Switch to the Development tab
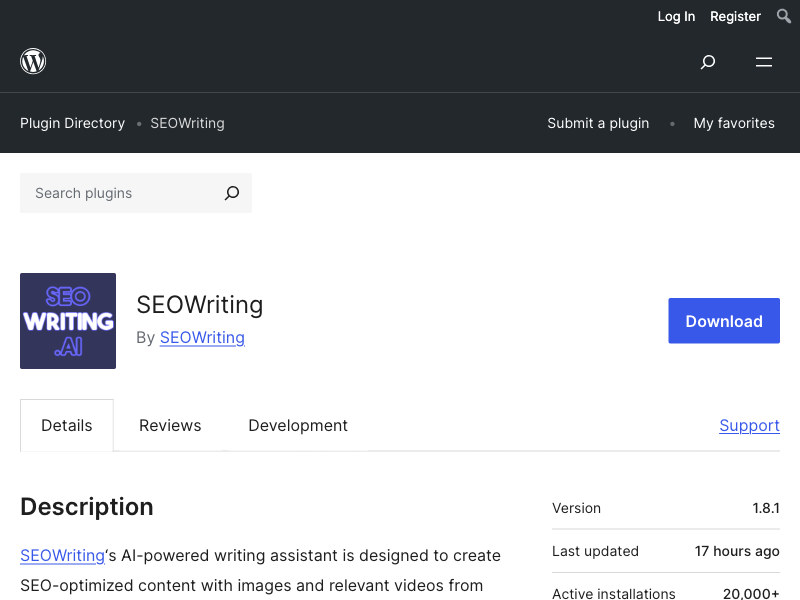Screen dimensions: 800x600 tap(298, 425)
